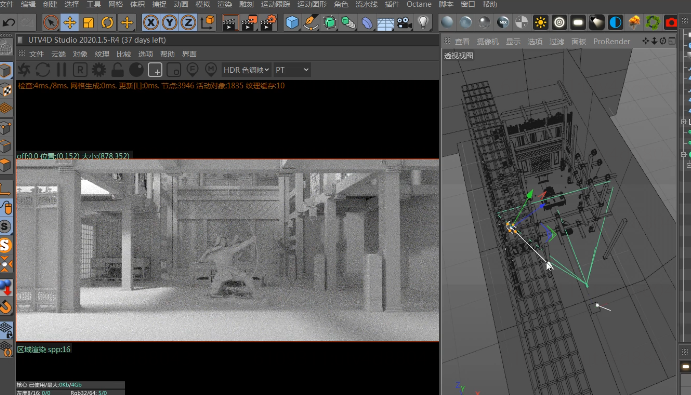Add Octane targeted area light ring icon
Viewport: 691px width, 395px height.
(x=559, y=22)
